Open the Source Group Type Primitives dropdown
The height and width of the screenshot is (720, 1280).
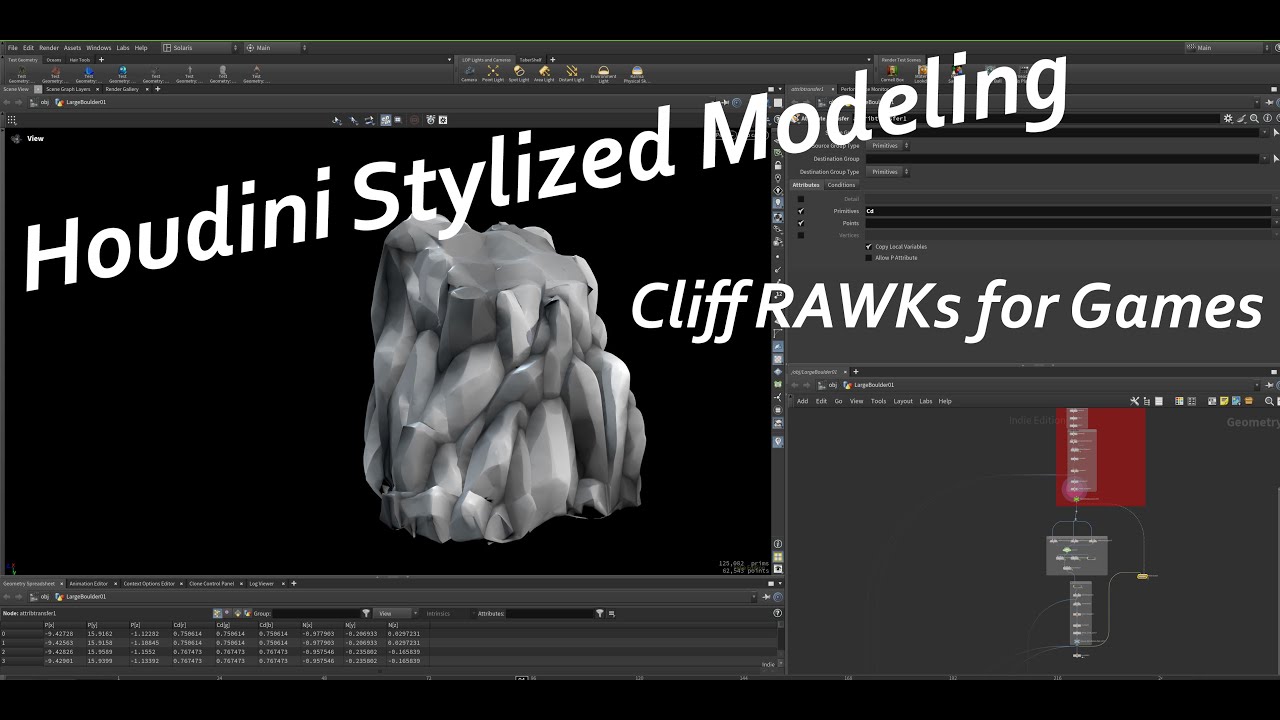point(889,146)
